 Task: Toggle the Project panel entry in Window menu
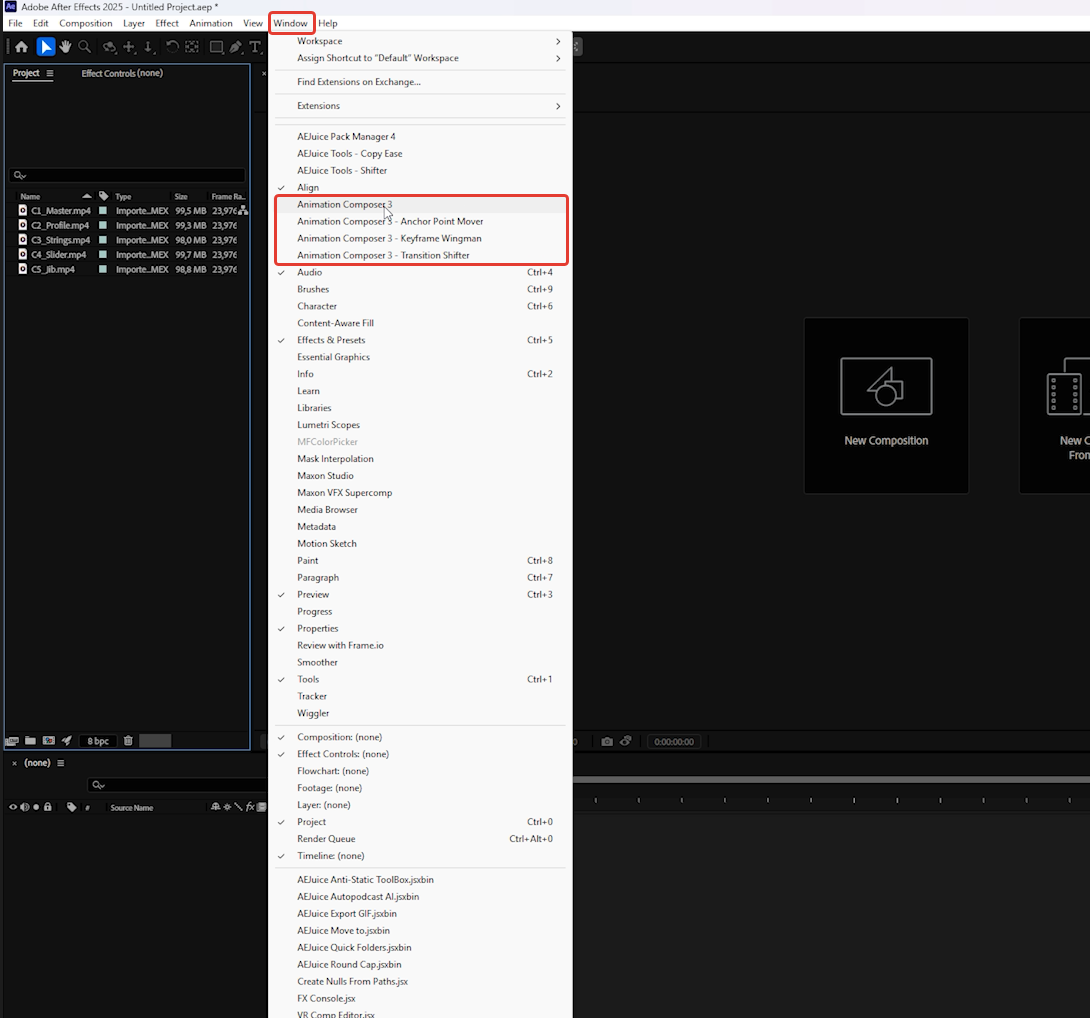[420, 822]
